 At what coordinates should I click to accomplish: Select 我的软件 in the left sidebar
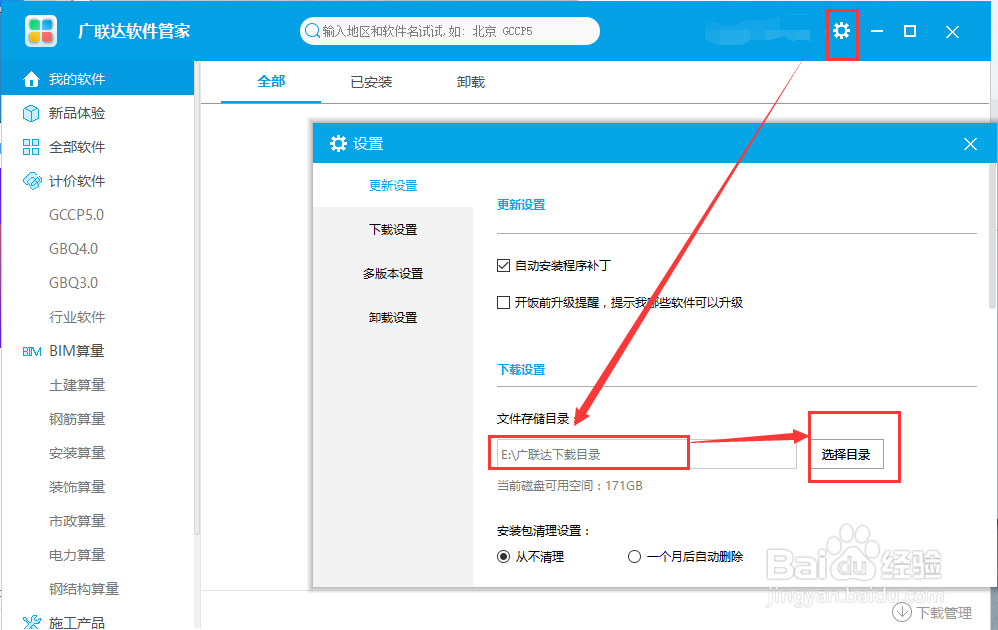tap(98, 79)
